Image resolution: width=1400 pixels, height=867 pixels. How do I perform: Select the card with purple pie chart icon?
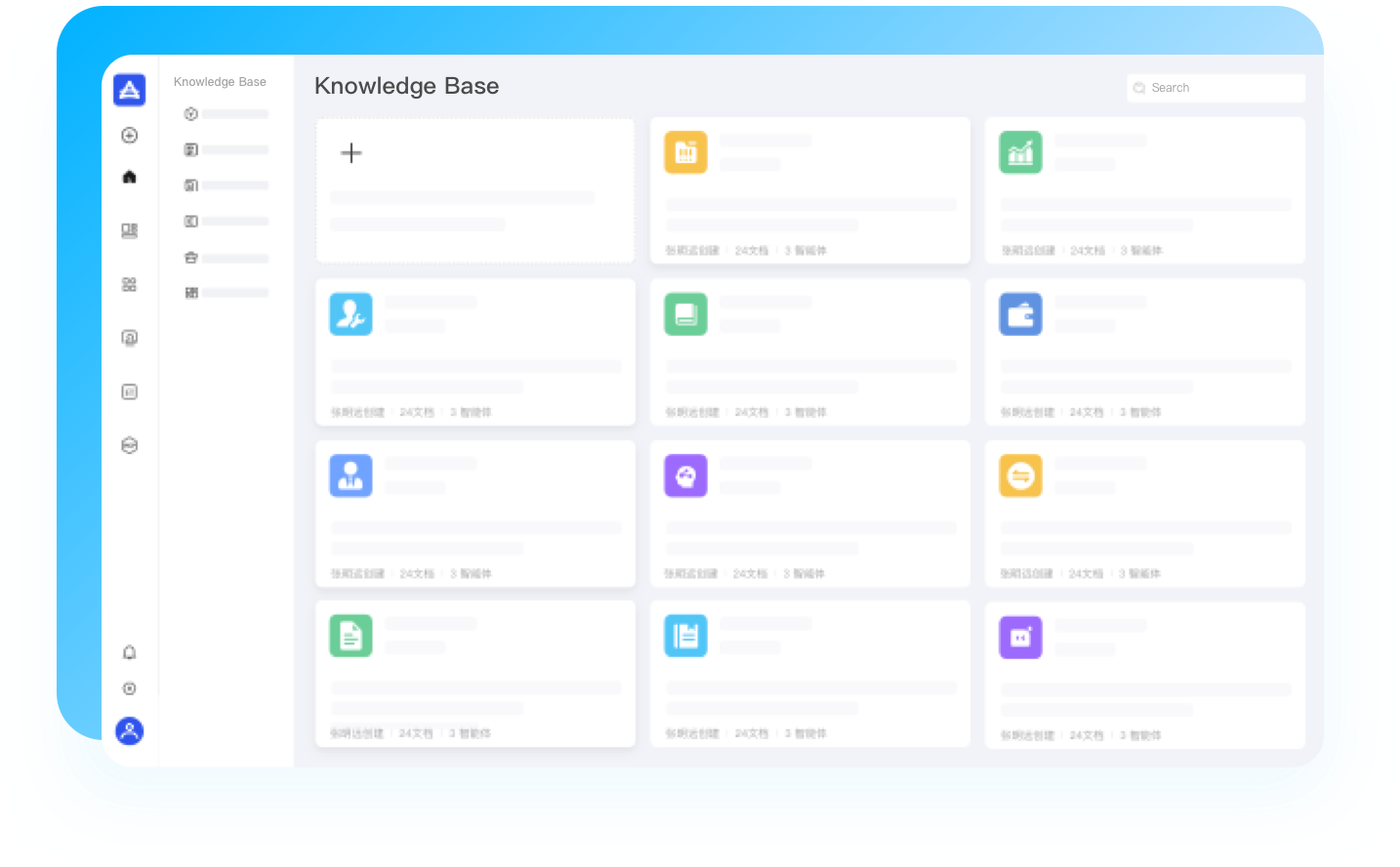click(809, 514)
